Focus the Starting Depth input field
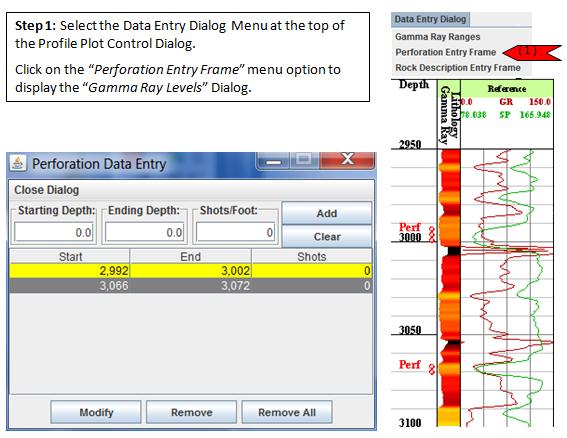This screenshot has width=567, height=438. pyautogui.click(x=54, y=232)
